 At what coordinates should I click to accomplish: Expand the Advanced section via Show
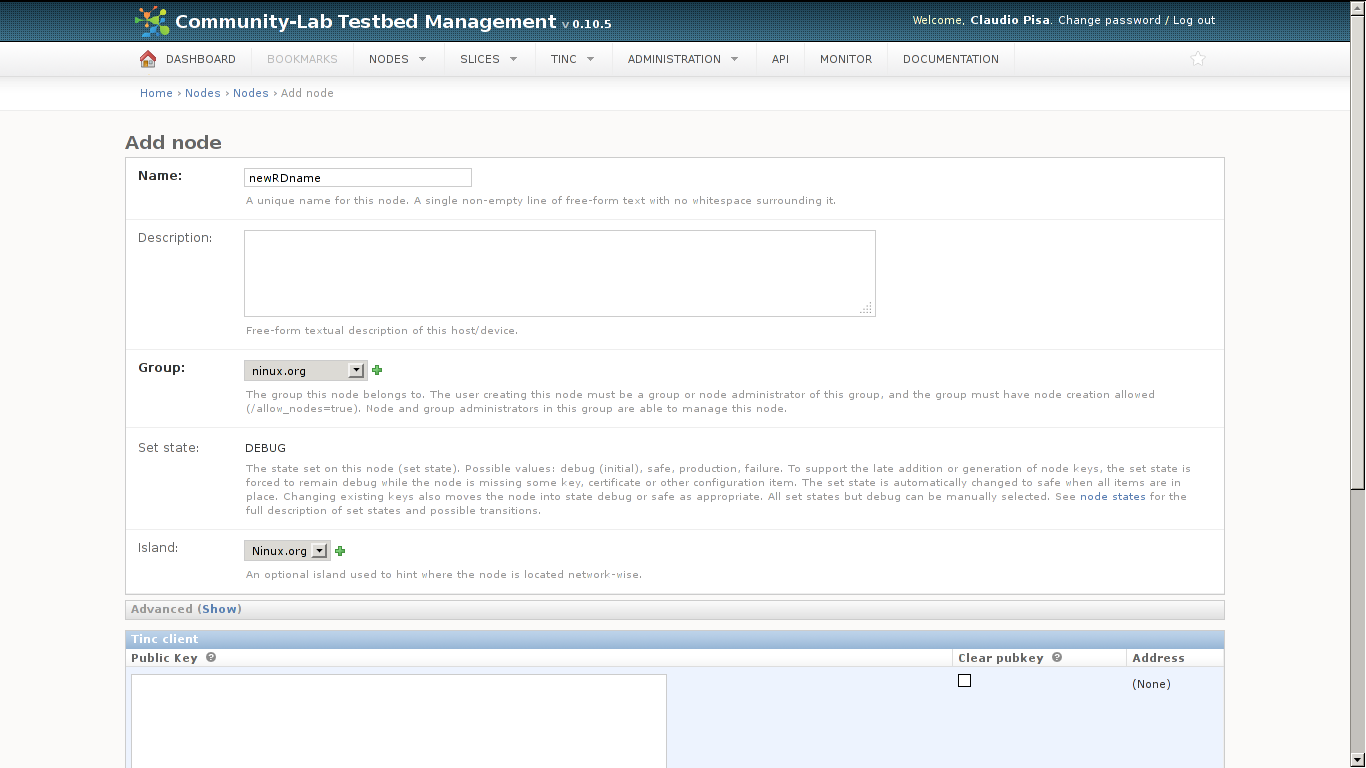pyautogui.click(x=219, y=609)
